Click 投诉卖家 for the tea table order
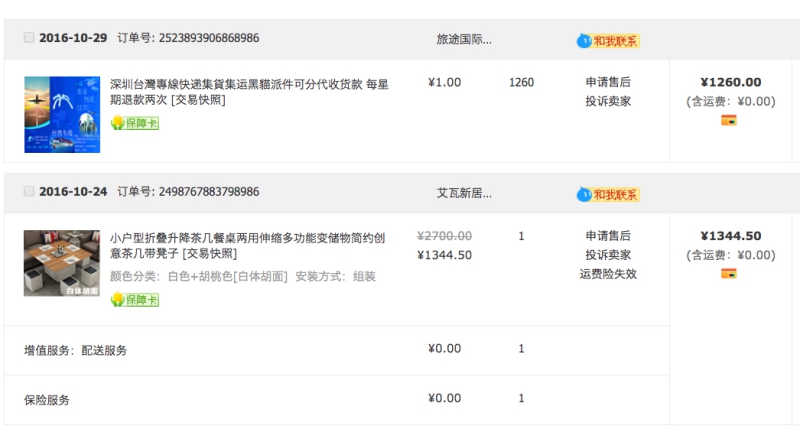 pyautogui.click(x=608, y=255)
